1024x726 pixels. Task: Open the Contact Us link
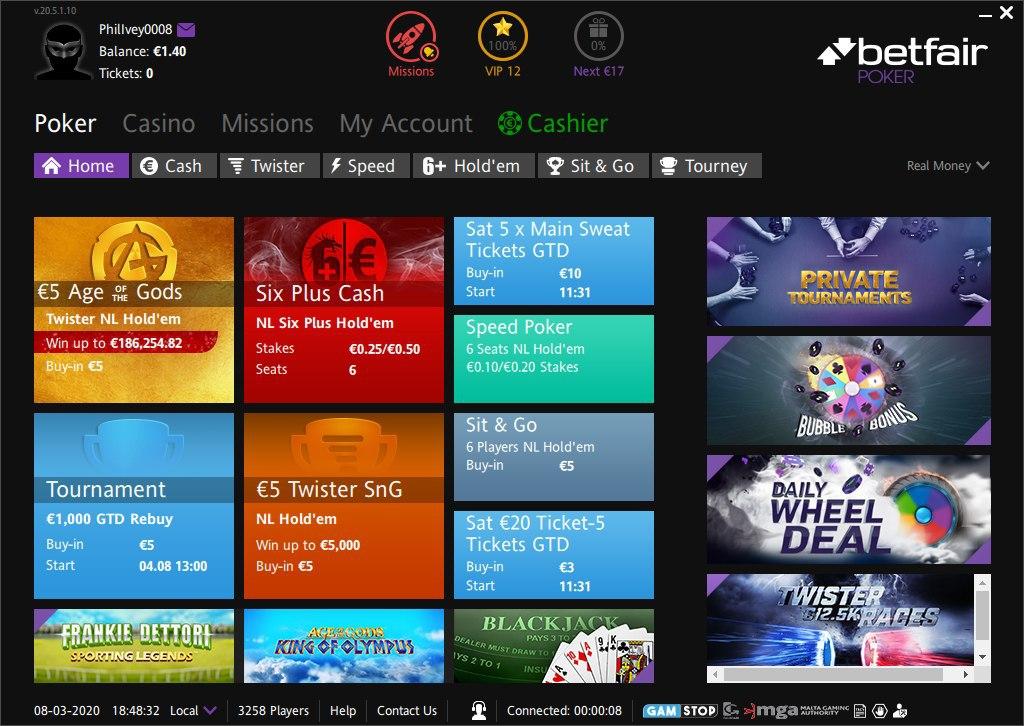[407, 710]
